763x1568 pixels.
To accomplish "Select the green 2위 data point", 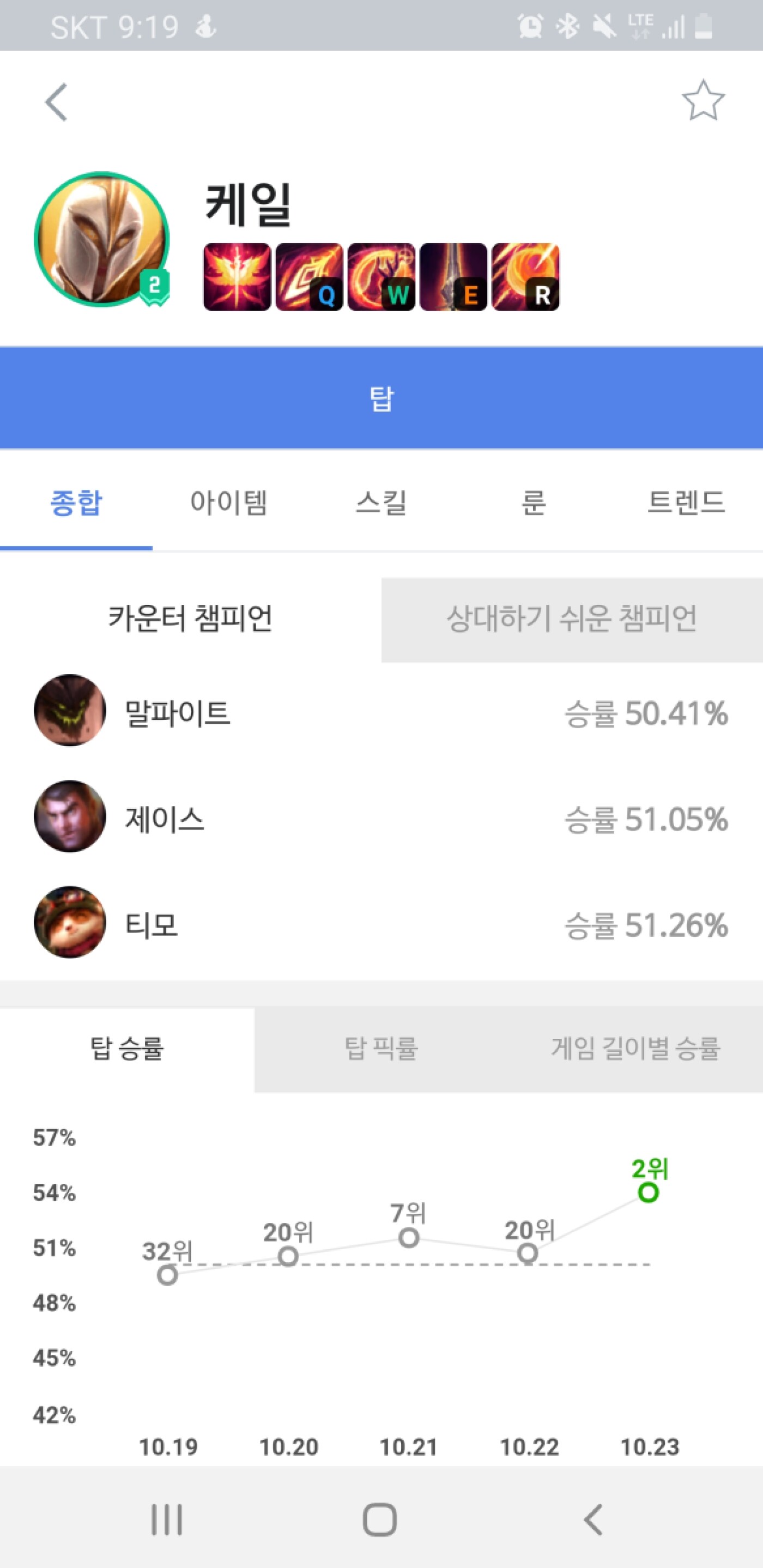I will click(649, 1192).
